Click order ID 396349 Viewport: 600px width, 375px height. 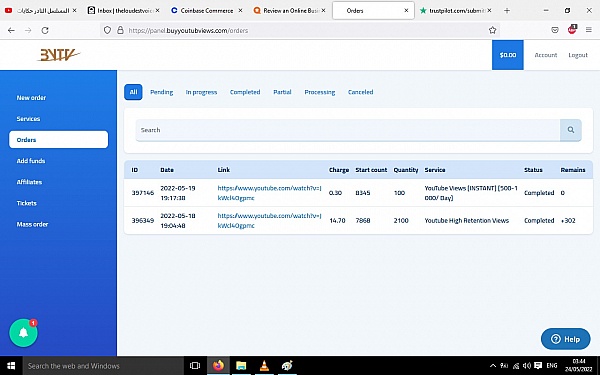(143, 221)
